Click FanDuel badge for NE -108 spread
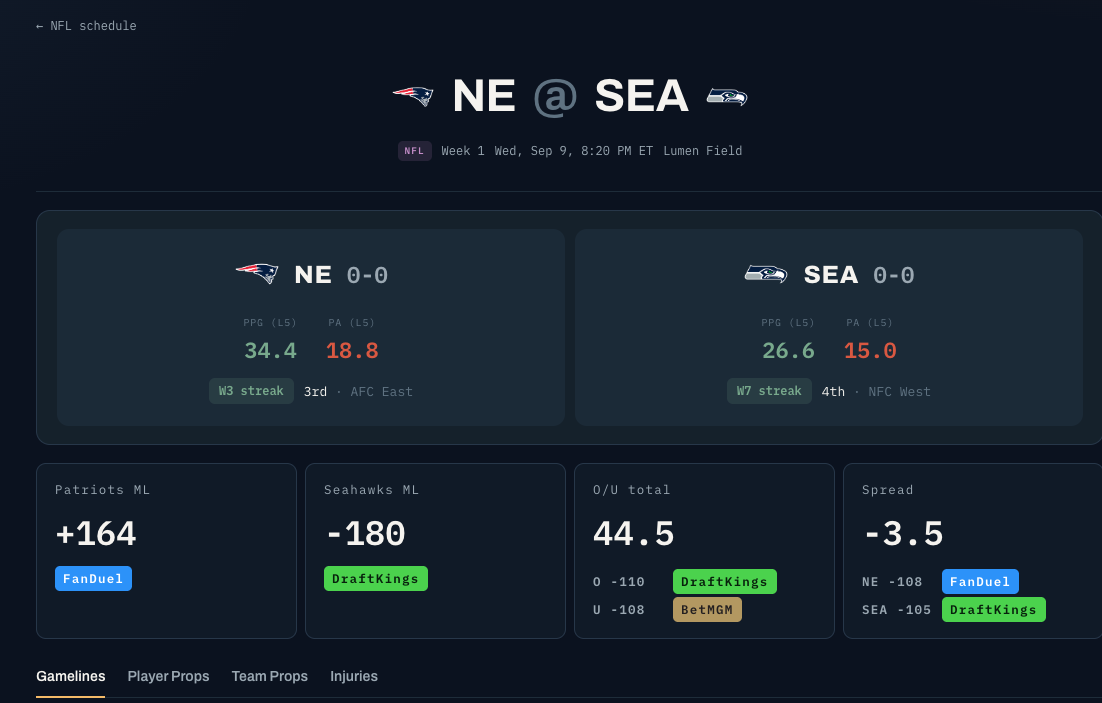1102x703 pixels. point(980,581)
